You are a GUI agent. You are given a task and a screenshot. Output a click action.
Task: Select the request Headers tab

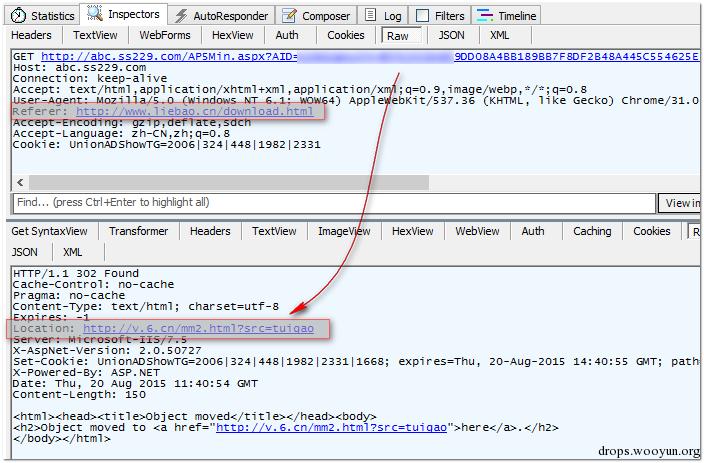pos(31,35)
